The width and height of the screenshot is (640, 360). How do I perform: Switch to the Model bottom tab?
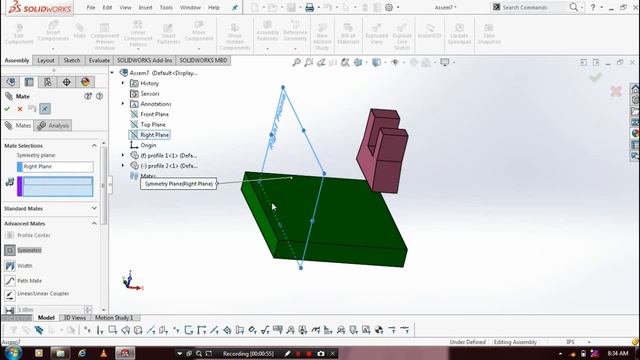click(x=46, y=318)
